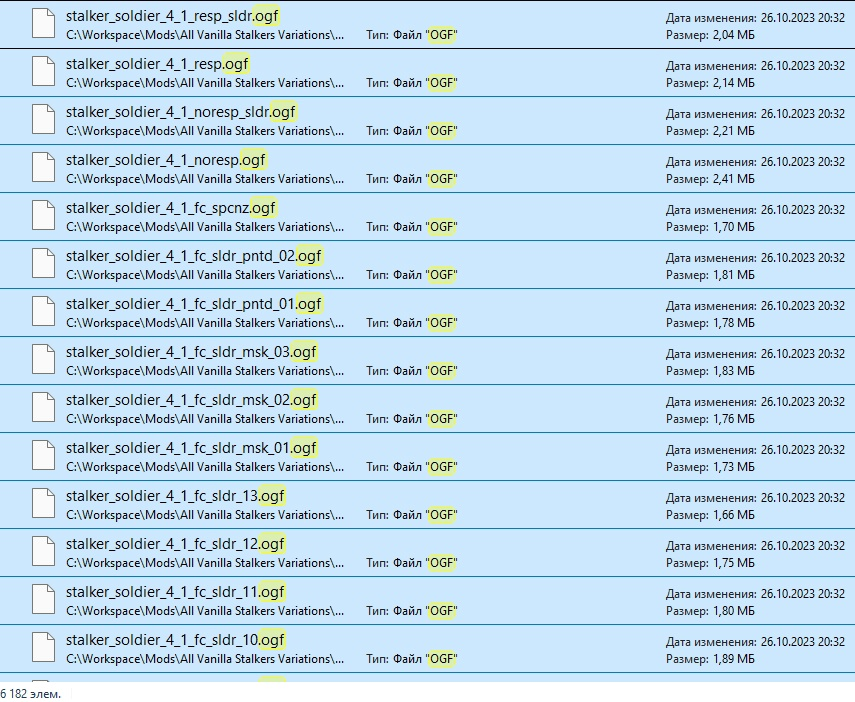
Task: Click the folder path under stalker_soldier_4_1_fc_sldr_msk_02.ogf
Action: point(205,419)
